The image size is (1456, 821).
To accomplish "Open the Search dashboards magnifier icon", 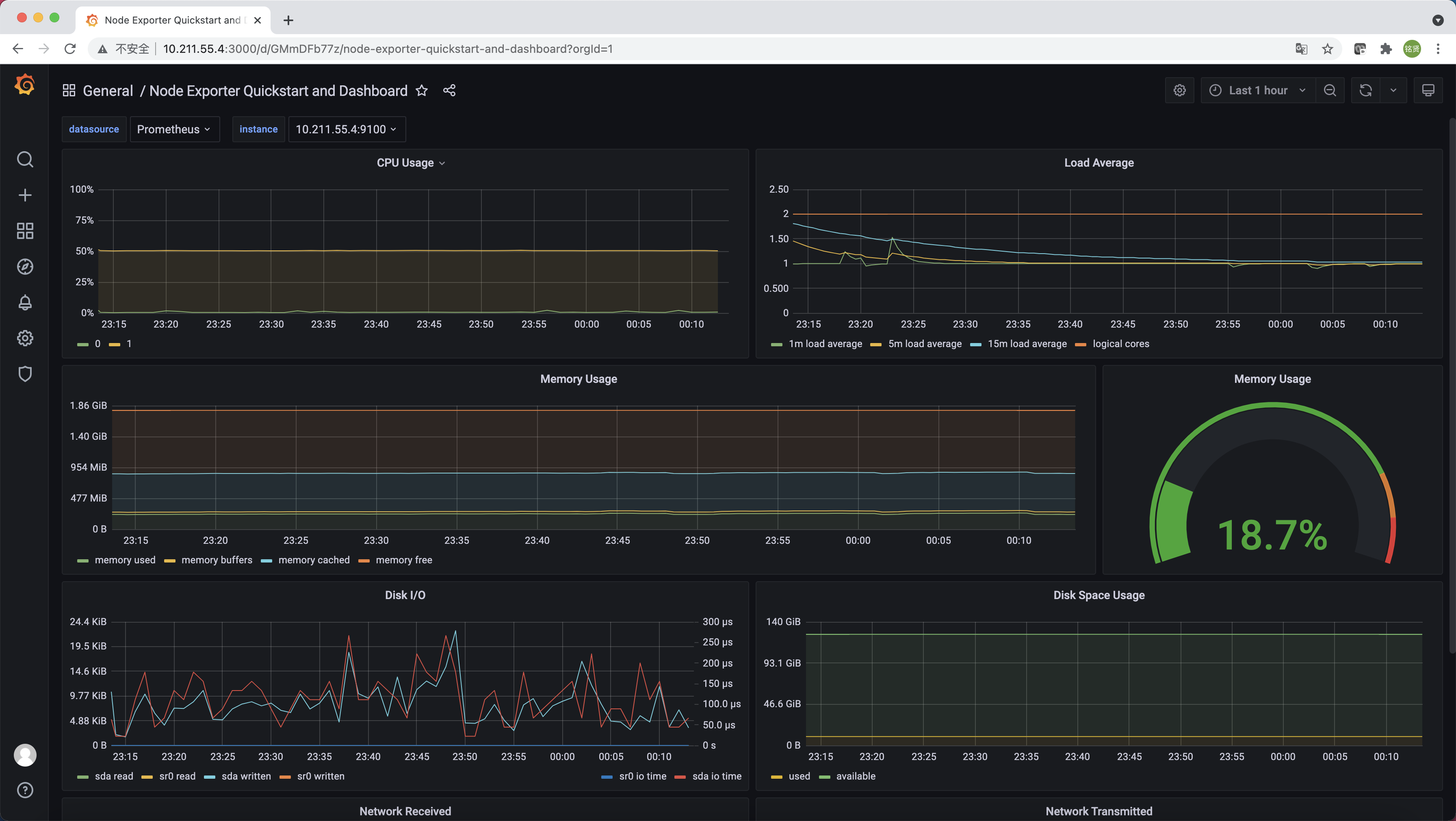I will [25, 159].
